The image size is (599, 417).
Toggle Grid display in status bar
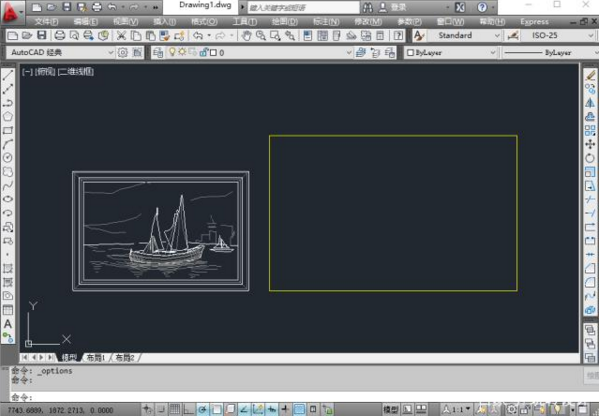coord(175,409)
